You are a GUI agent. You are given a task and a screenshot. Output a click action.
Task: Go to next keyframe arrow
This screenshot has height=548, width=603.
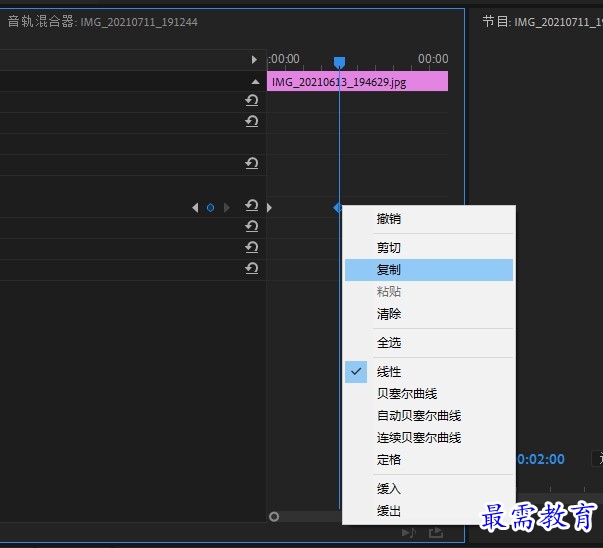pyautogui.click(x=227, y=208)
